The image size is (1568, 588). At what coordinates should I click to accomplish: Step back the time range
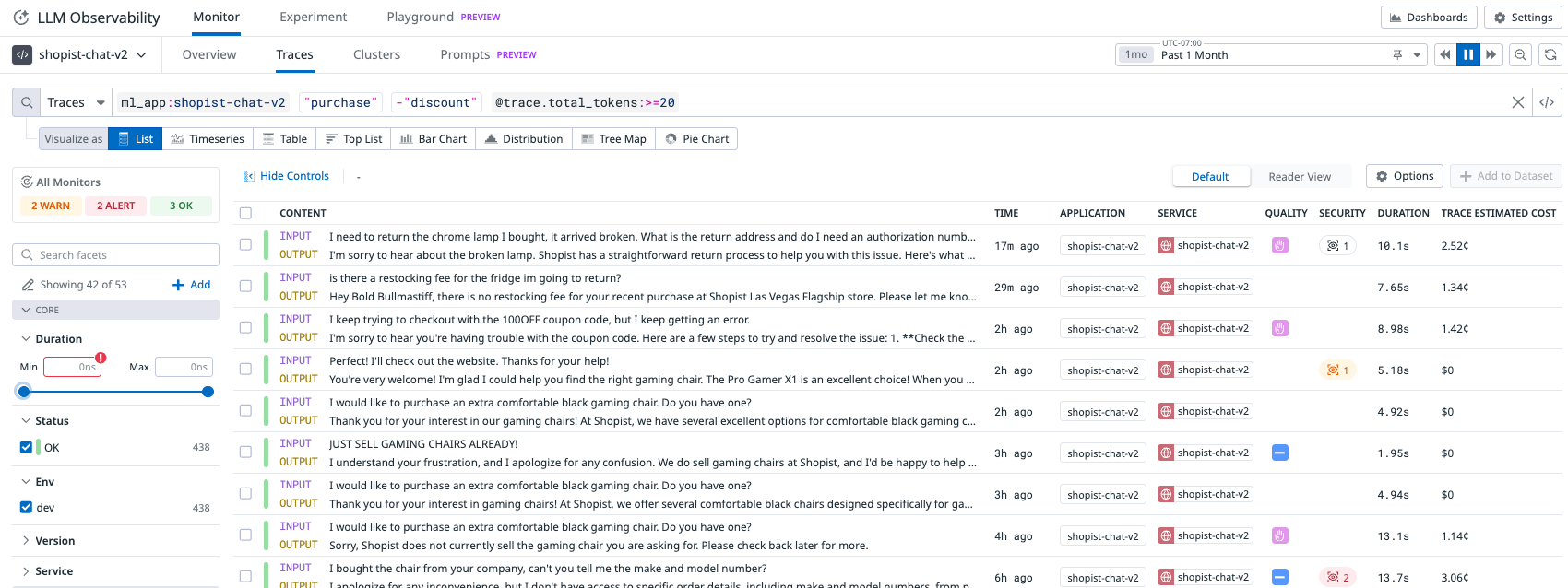click(1444, 55)
